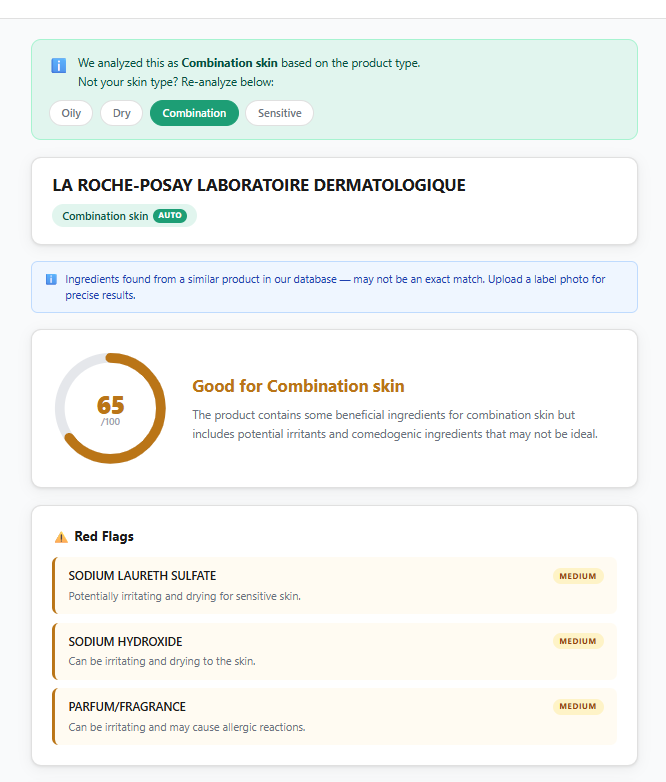Screen dimensions: 666x782
Task: Click the info icon in blue notice
Action: point(51,279)
